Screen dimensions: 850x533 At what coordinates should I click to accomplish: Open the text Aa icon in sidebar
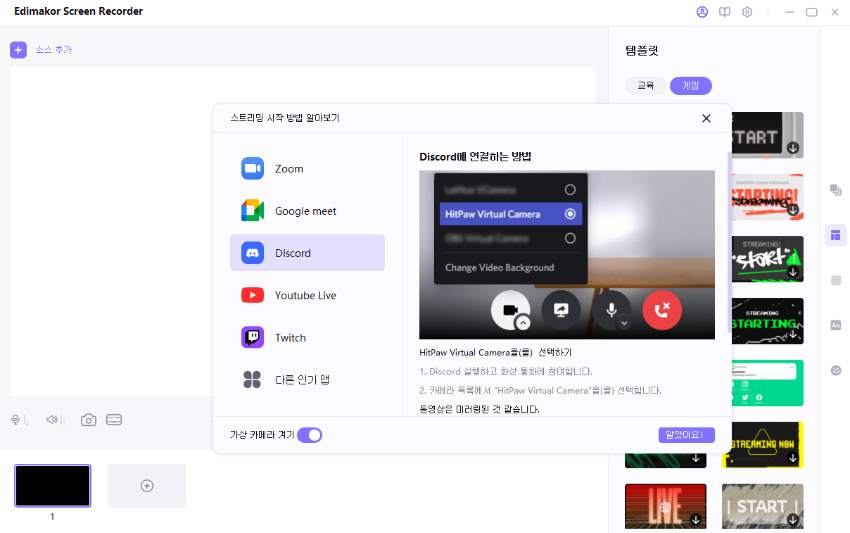point(836,325)
